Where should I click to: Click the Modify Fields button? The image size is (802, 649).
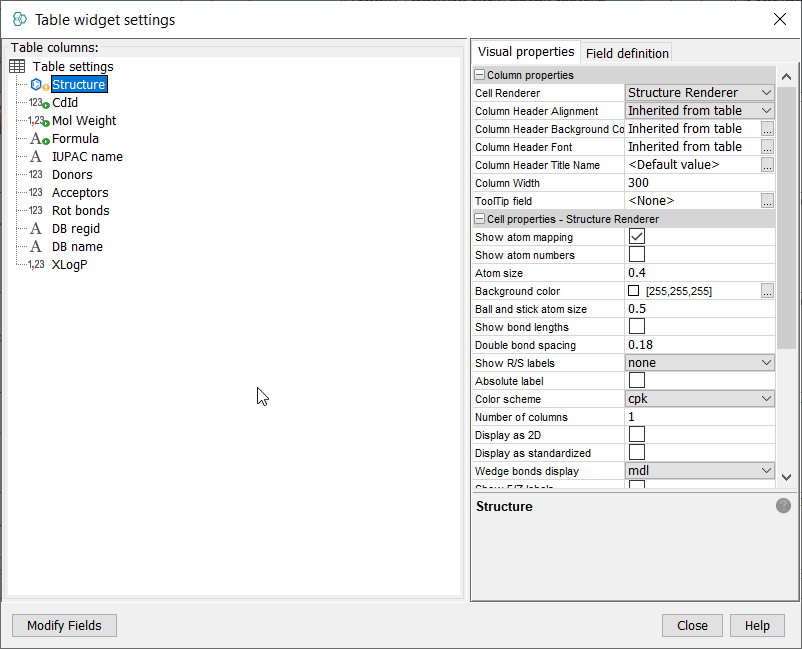point(64,626)
